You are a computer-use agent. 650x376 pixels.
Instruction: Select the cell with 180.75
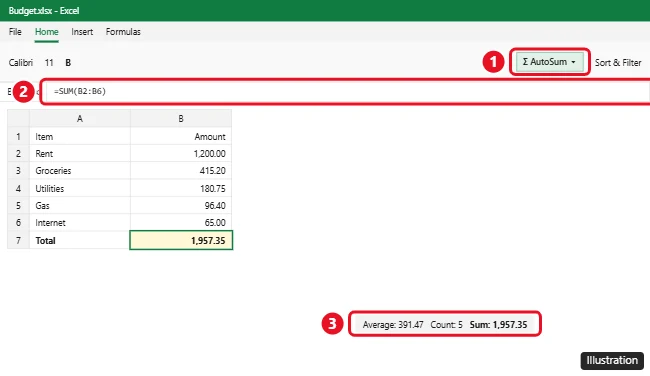[181, 188]
